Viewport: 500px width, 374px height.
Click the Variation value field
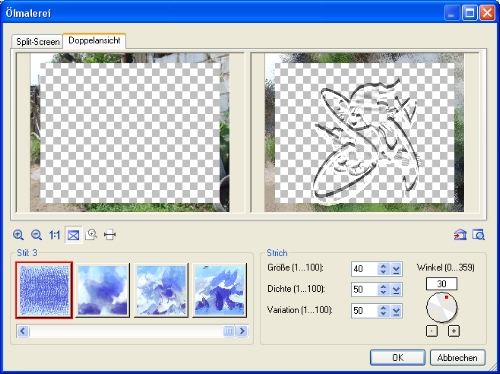pyautogui.click(x=364, y=311)
